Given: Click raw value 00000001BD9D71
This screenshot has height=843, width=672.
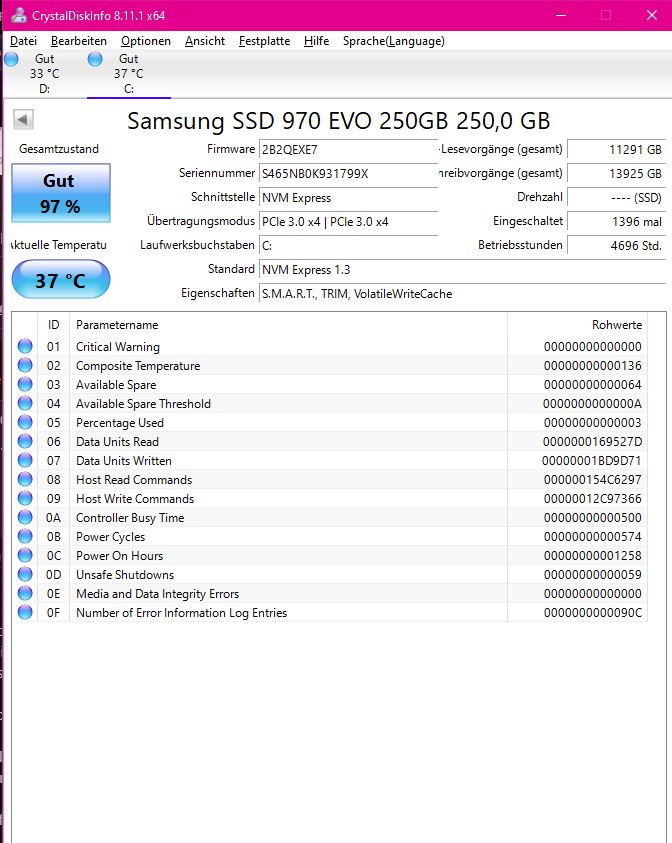Looking at the screenshot, I should 591,461.
